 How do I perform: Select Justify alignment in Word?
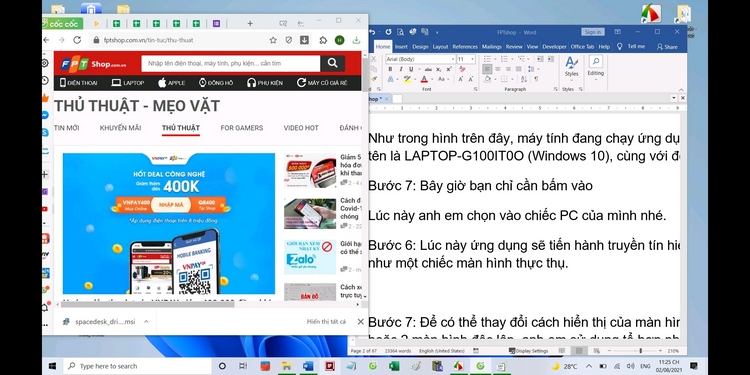518,69
